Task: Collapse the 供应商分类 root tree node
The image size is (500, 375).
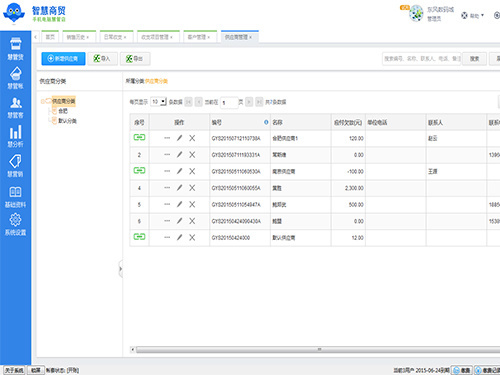Action: (x=42, y=101)
